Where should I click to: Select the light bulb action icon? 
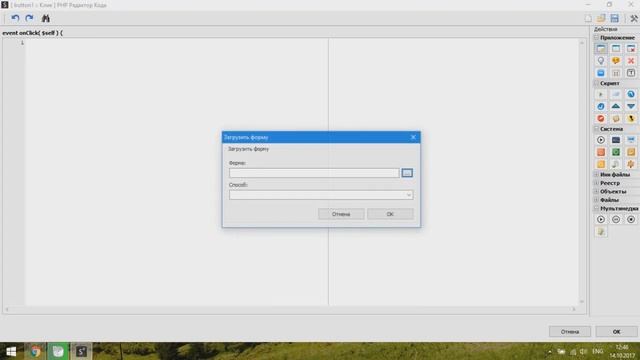coord(601,61)
